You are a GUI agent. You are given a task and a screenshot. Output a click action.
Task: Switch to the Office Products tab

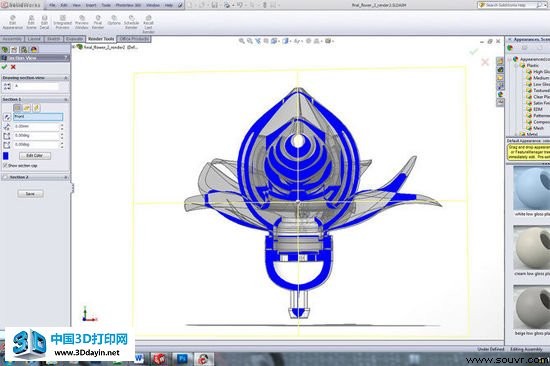click(x=134, y=39)
